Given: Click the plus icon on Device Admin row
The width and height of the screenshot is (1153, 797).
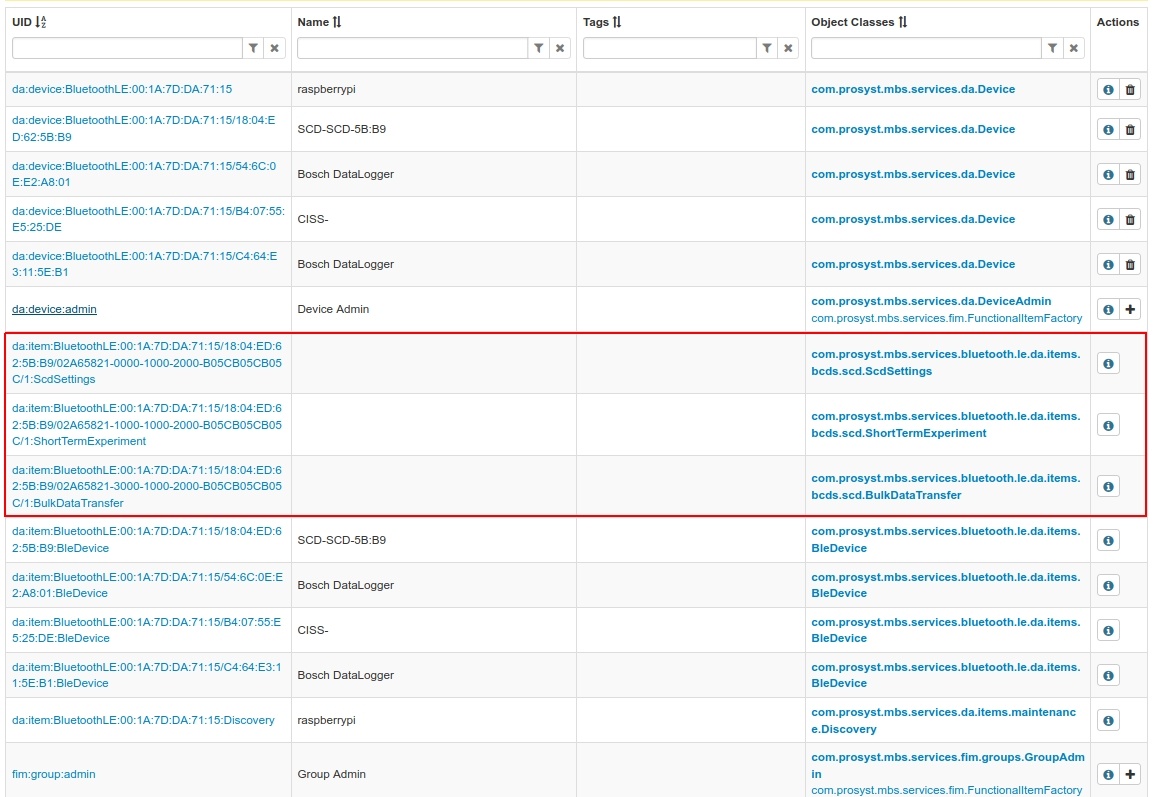Looking at the screenshot, I should coord(1130,309).
